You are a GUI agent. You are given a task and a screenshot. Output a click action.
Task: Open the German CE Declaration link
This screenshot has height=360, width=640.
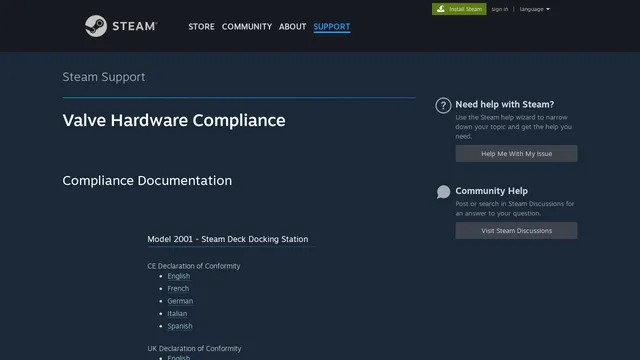pyautogui.click(x=180, y=301)
